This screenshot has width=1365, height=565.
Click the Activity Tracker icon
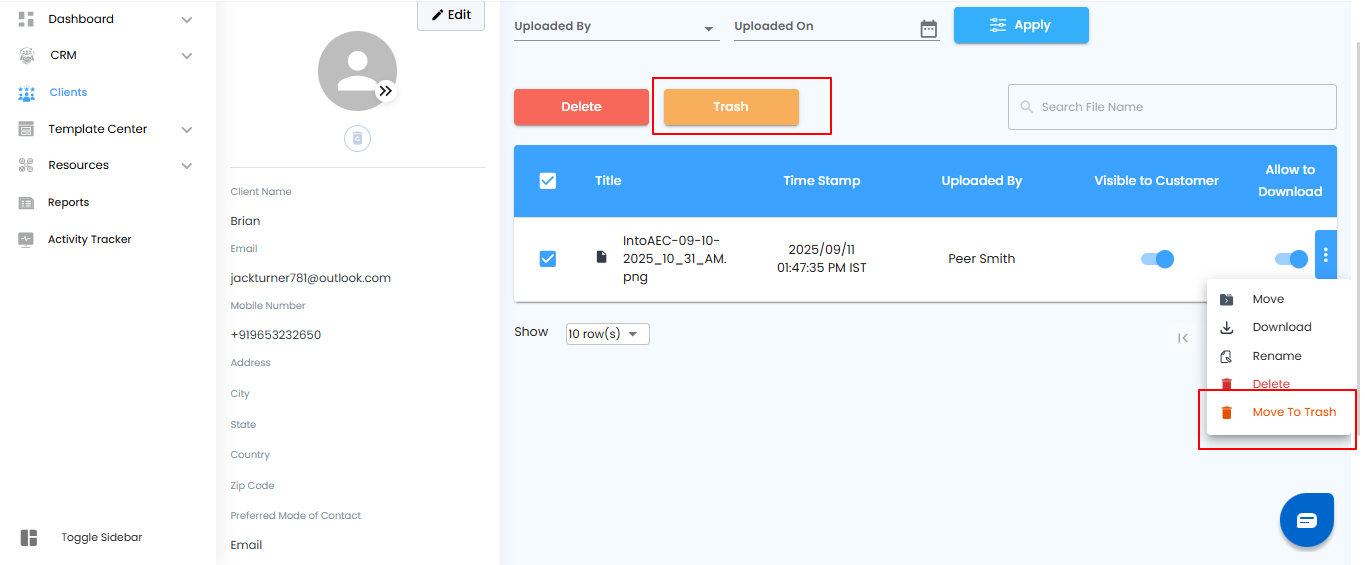coord(27,240)
